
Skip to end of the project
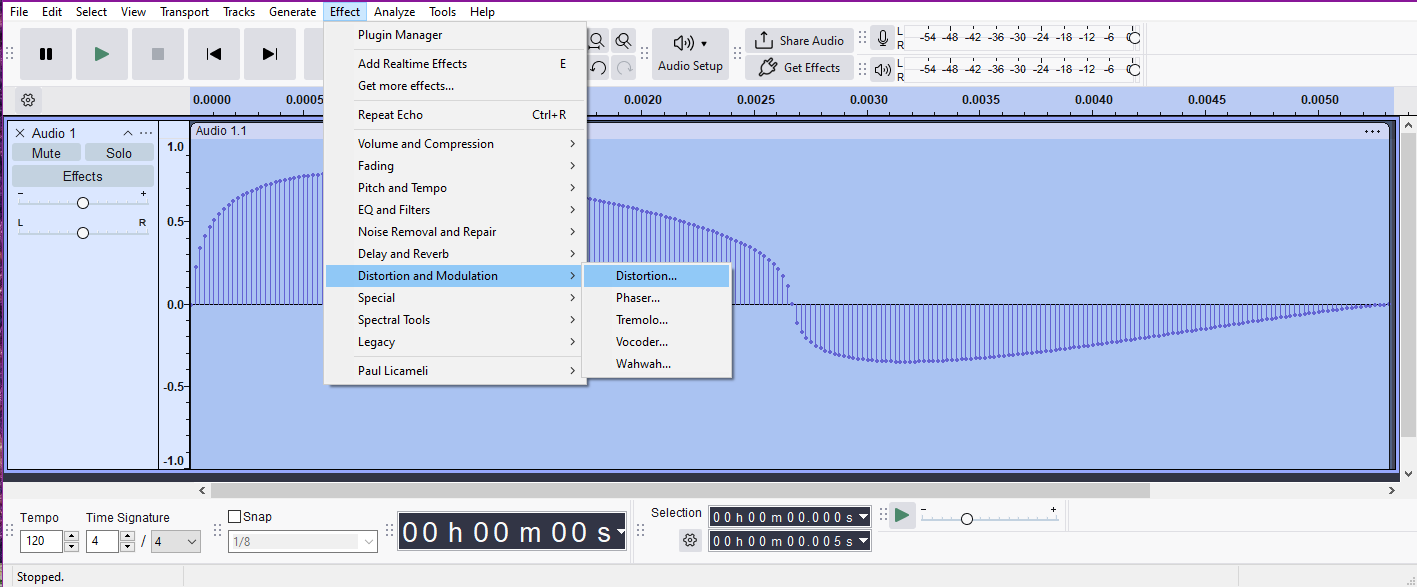[270, 54]
